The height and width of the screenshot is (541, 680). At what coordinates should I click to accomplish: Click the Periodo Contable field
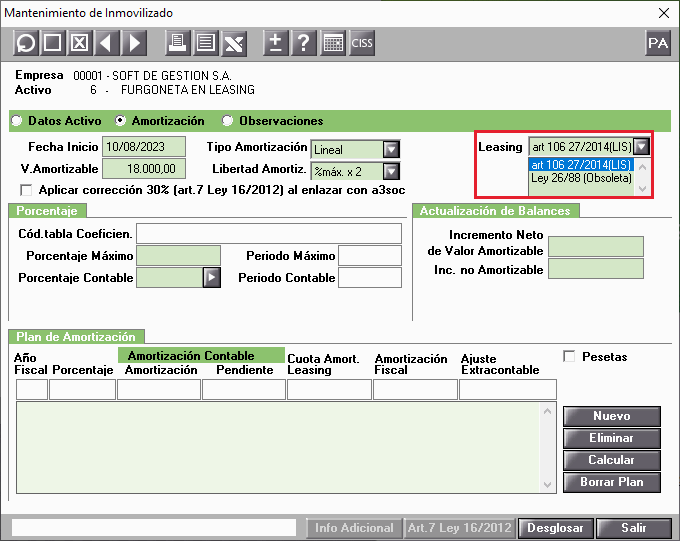(370, 278)
